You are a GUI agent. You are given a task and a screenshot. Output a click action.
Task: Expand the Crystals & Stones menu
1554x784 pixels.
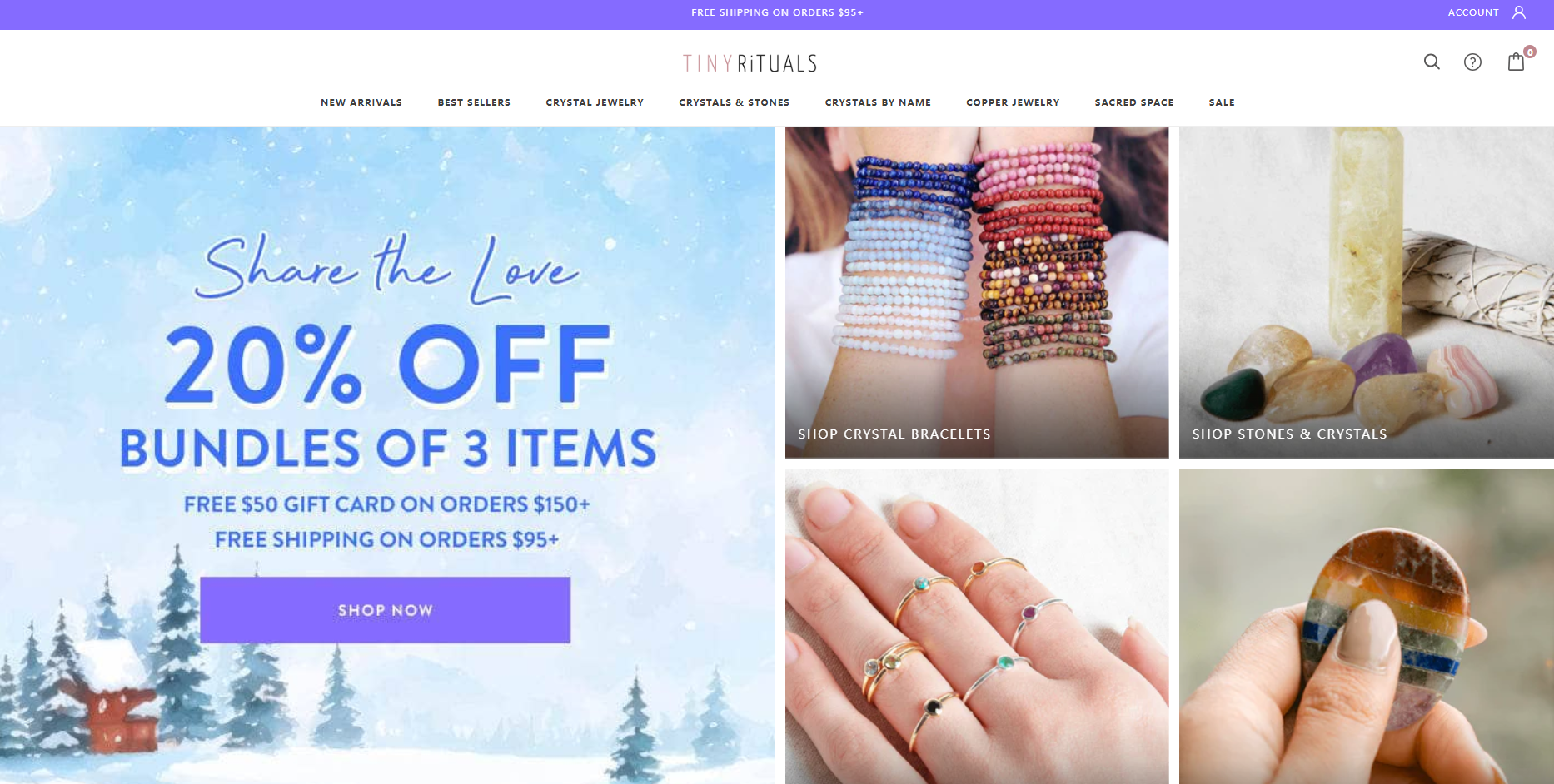[734, 102]
